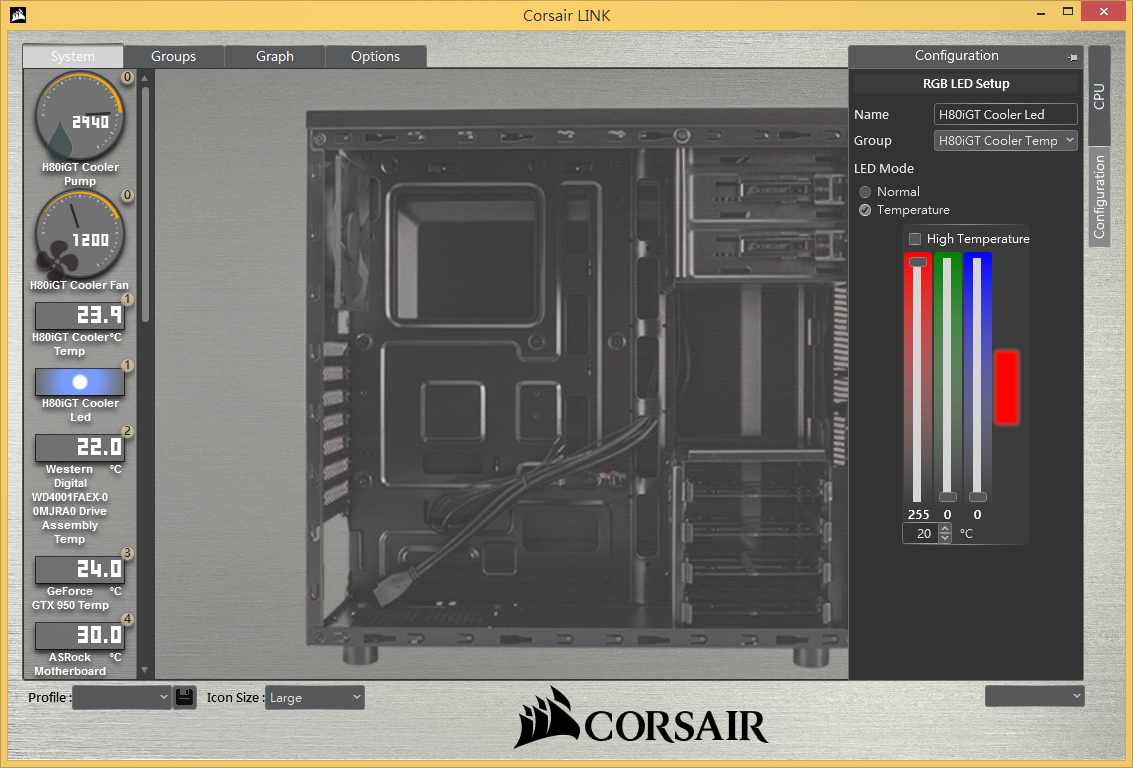The height and width of the screenshot is (768, 1133).
Task: Open the CPU side tab
Action: (x=1099, y=96)
